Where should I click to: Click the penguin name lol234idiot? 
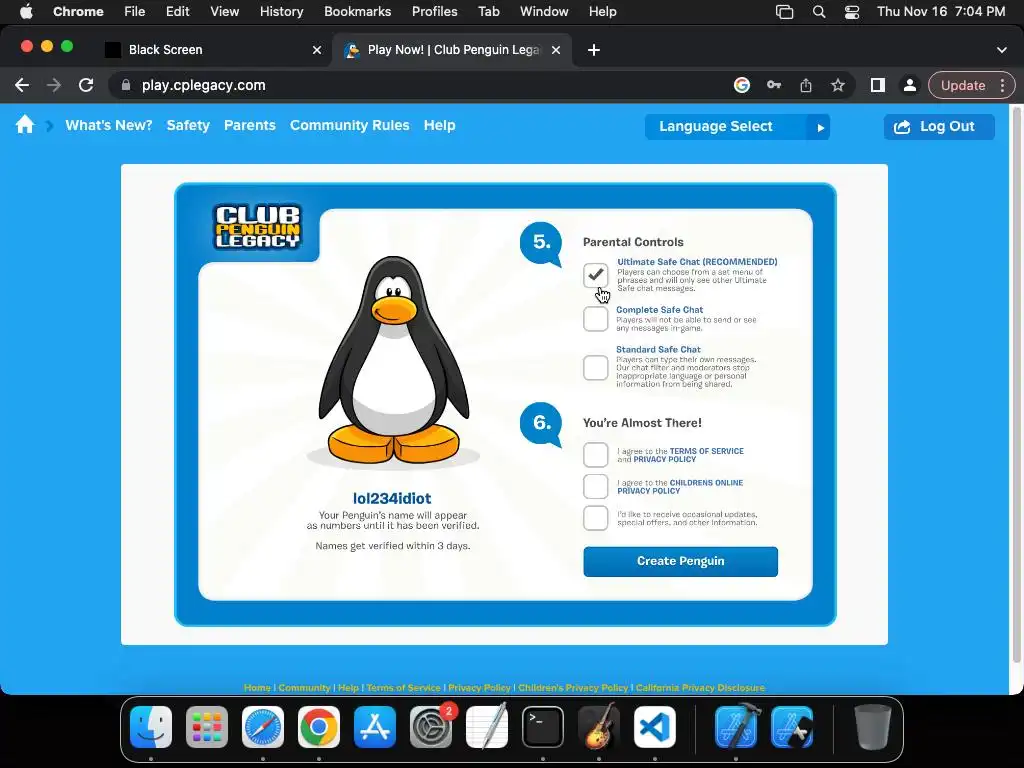pos(392,498)
